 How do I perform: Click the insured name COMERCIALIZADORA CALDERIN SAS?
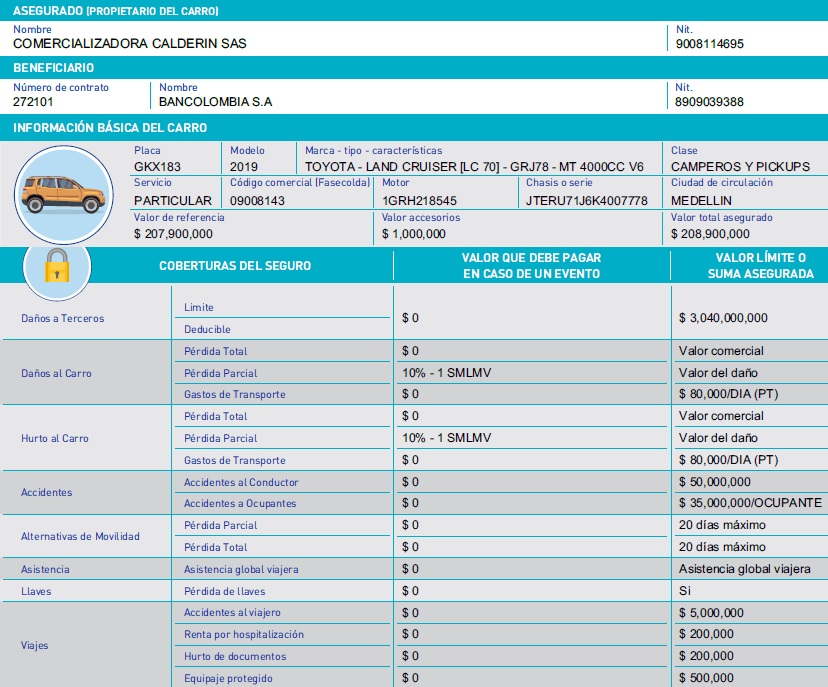(129, 44)
